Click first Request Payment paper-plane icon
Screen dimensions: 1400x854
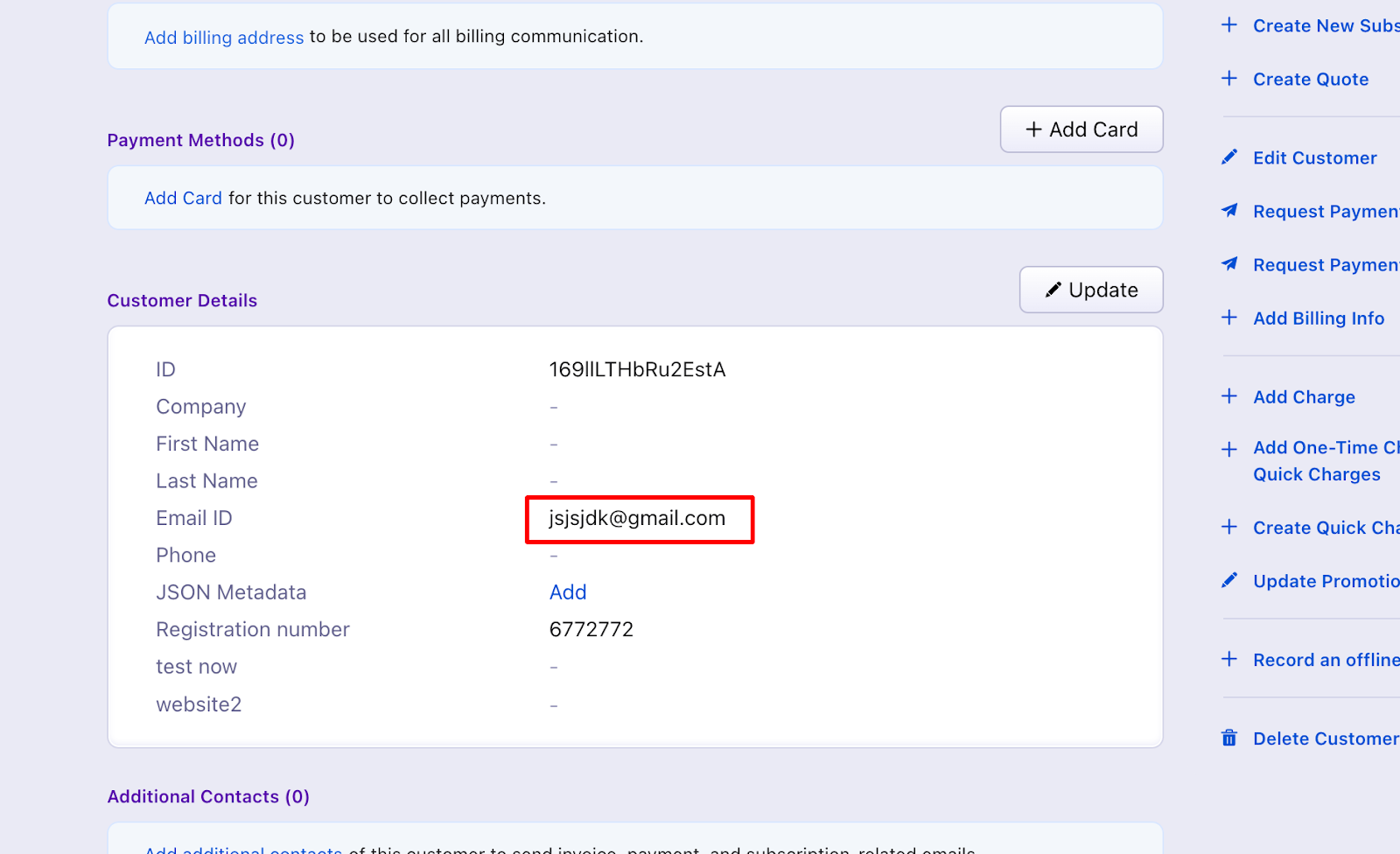[1229, 211]
